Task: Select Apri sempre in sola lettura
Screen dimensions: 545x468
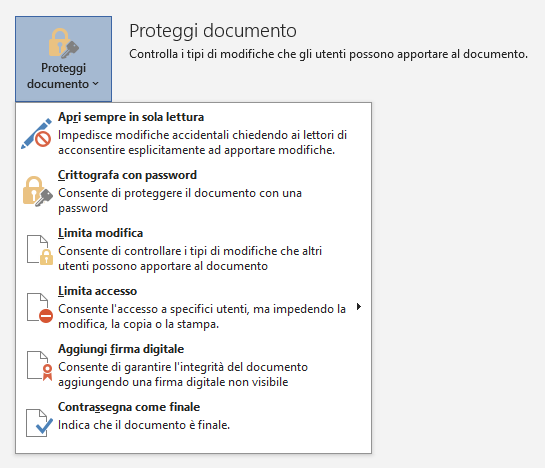Action: (x=131, y=117)
